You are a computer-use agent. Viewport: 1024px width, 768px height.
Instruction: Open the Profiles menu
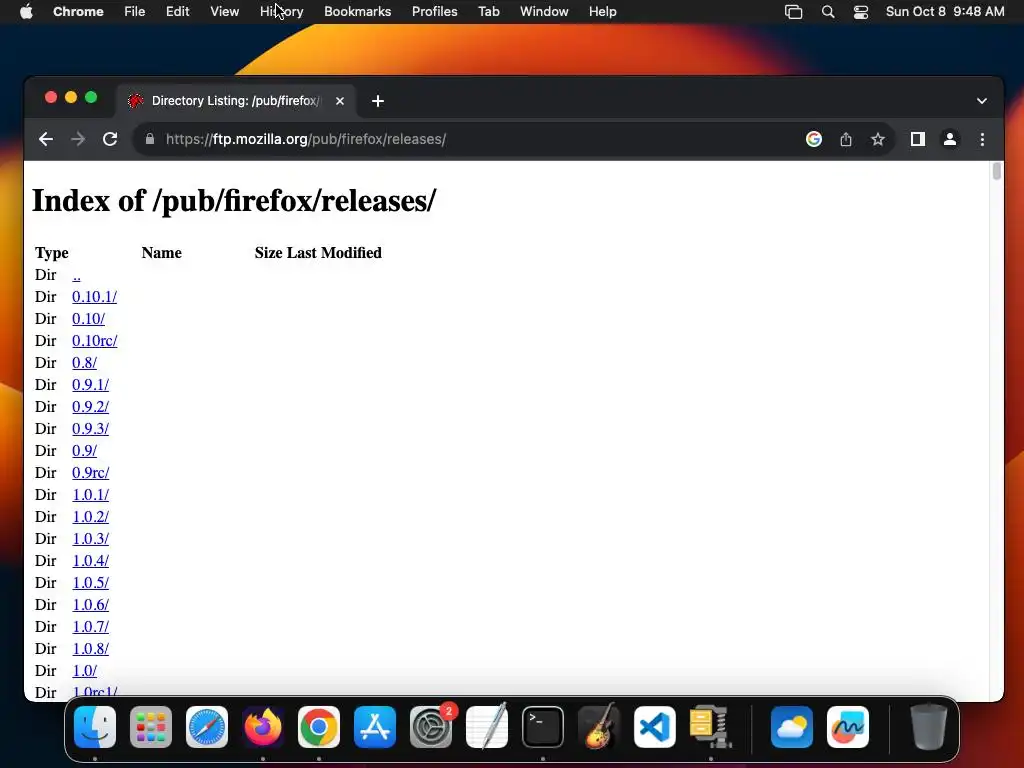coord(434,12)
